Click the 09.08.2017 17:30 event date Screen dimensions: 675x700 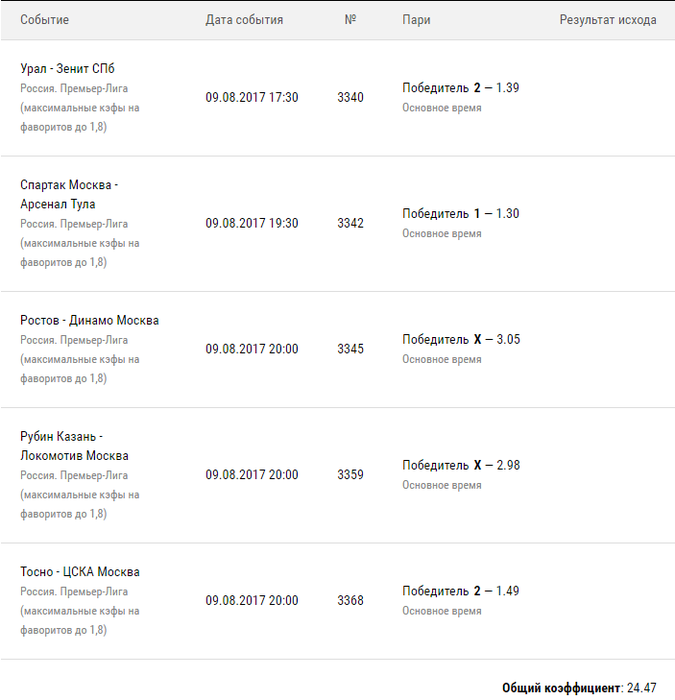pyautogui.click(x=252, y=98)
